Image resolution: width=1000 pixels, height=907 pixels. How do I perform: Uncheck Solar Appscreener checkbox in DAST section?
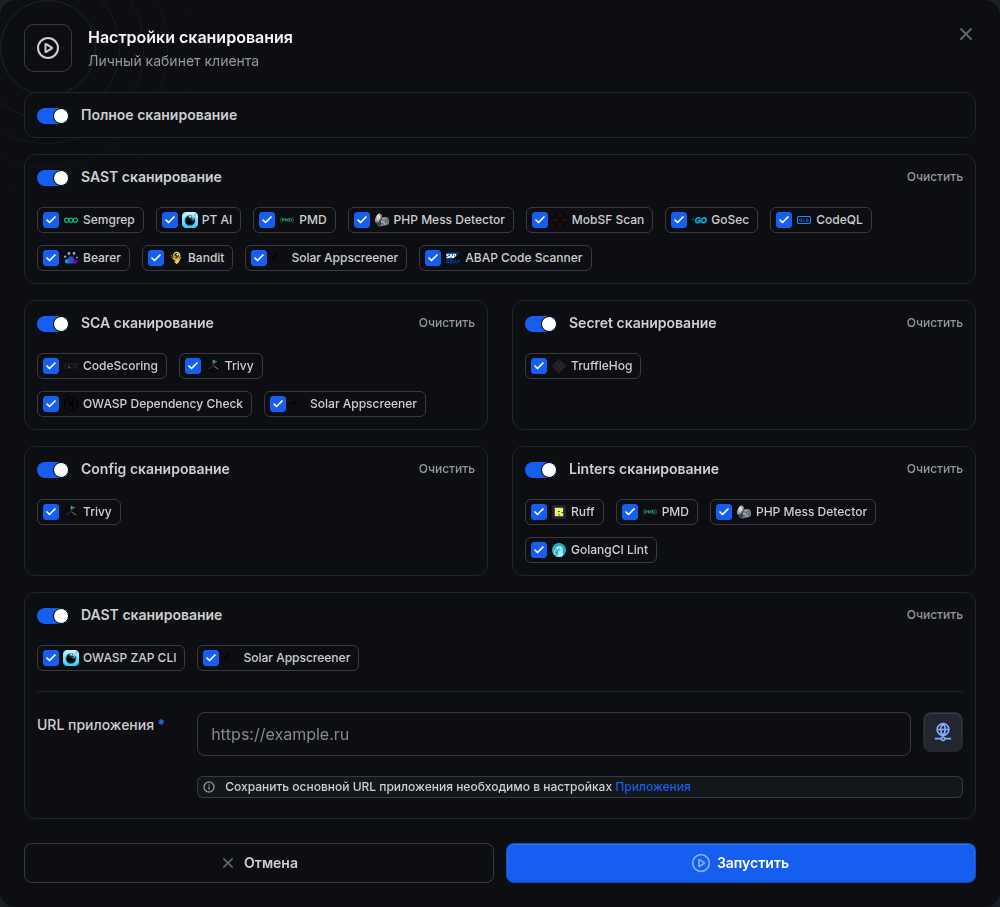click(x=211, y=658)
